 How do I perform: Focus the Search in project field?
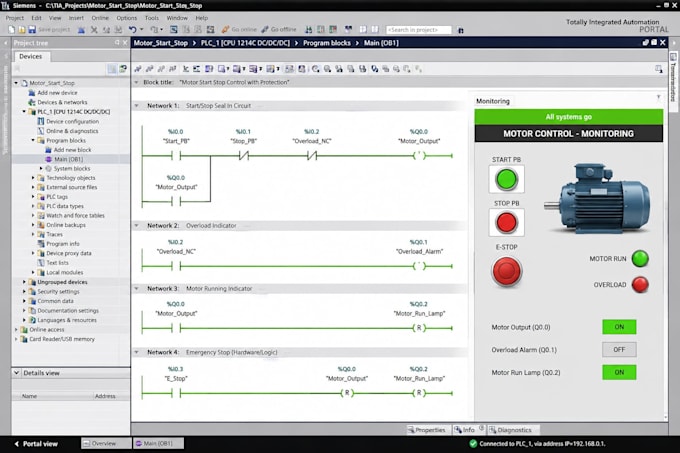tap(418, 29)
